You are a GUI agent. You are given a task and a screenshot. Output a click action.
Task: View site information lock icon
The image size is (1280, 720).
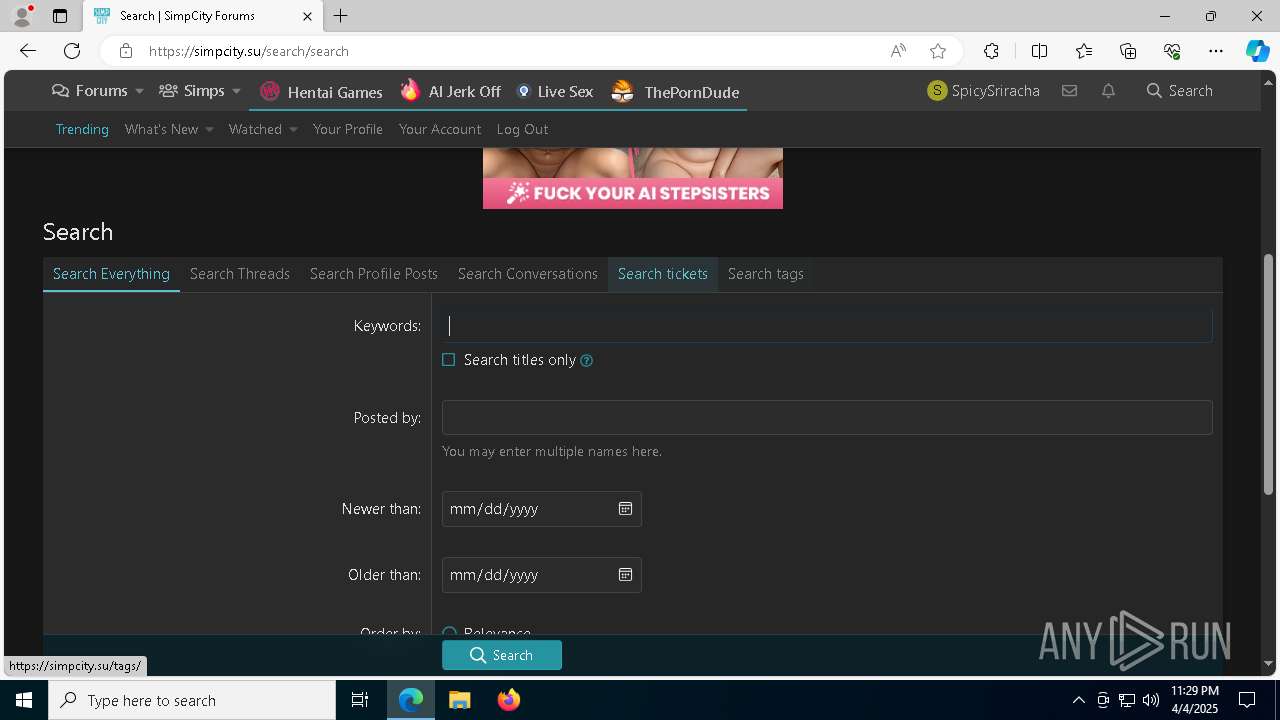click(x=125, y=51)
